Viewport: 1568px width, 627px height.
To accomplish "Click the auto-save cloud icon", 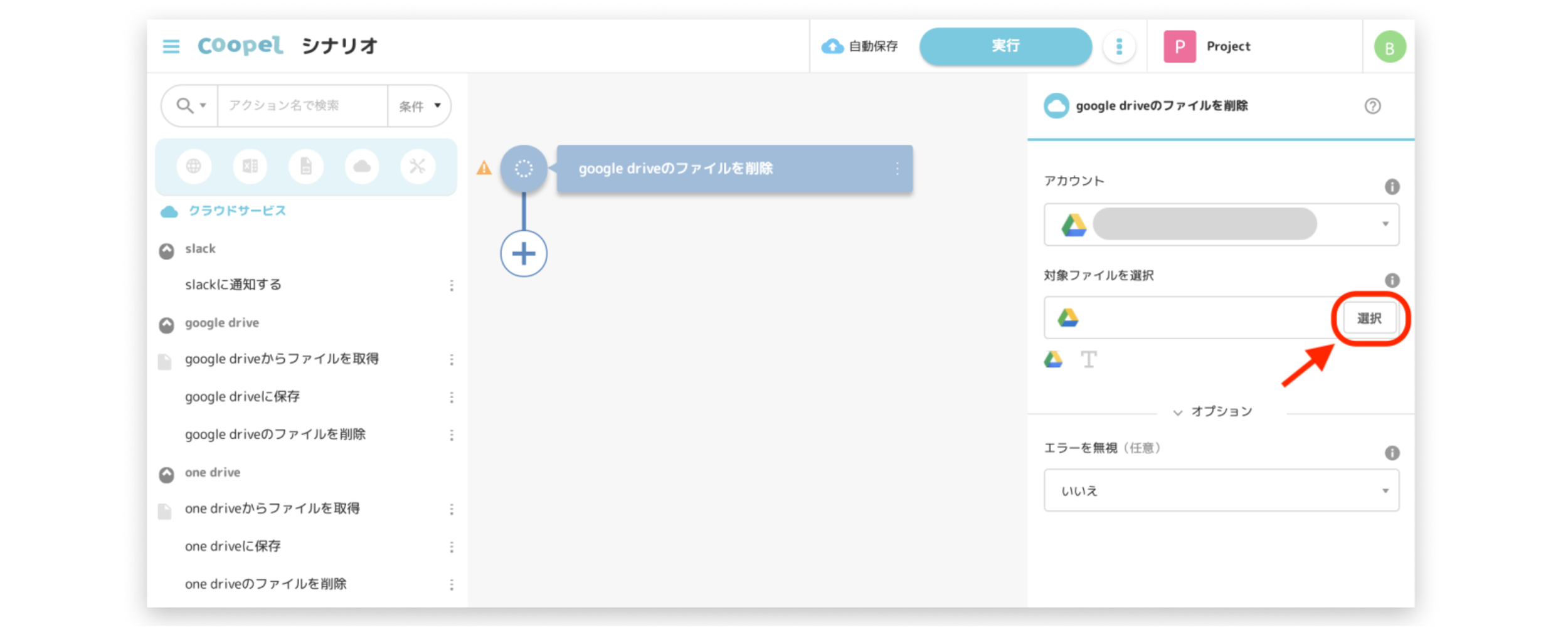I will coord(832,46).
